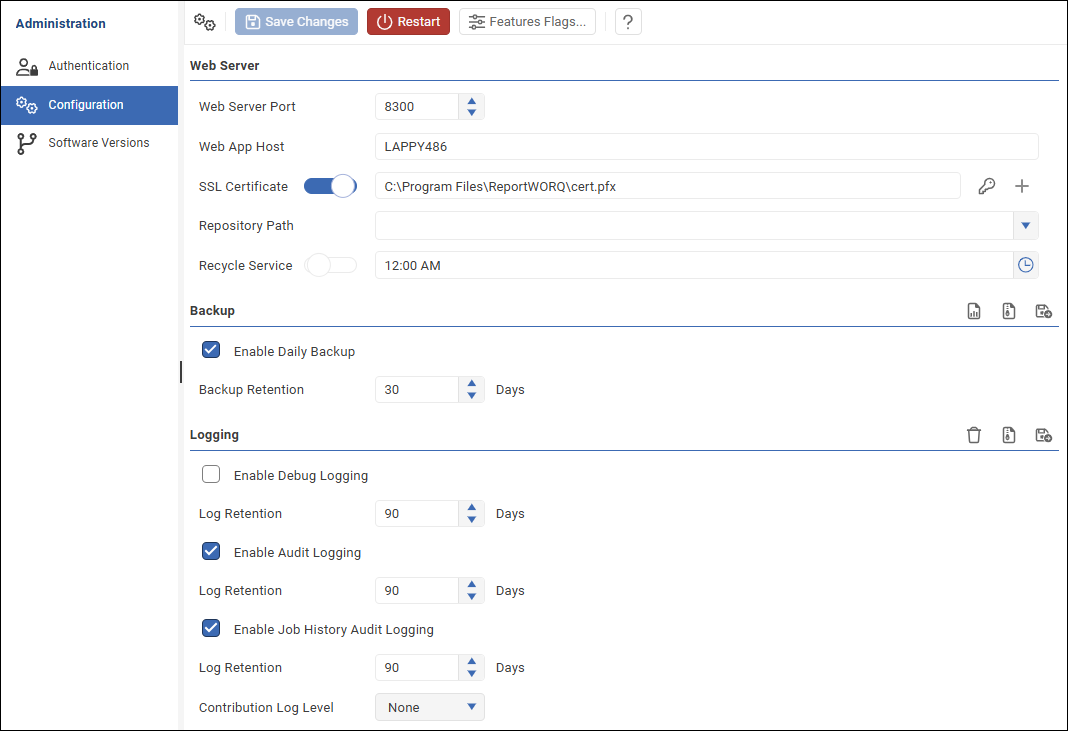Click the zip archive icon in Backup header
1068x731 pixels.
click(1009, 311)
